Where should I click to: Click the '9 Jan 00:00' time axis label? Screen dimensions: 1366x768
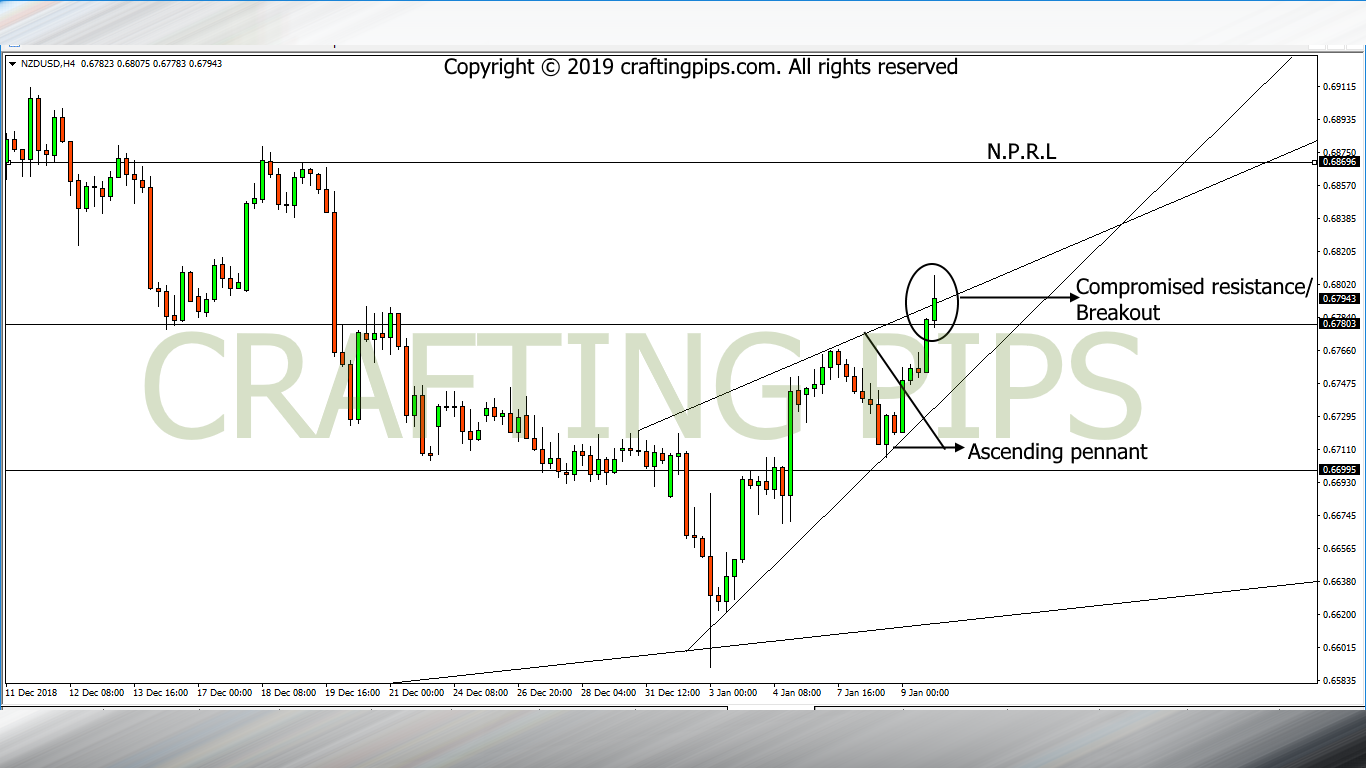[x=927, y=692]
